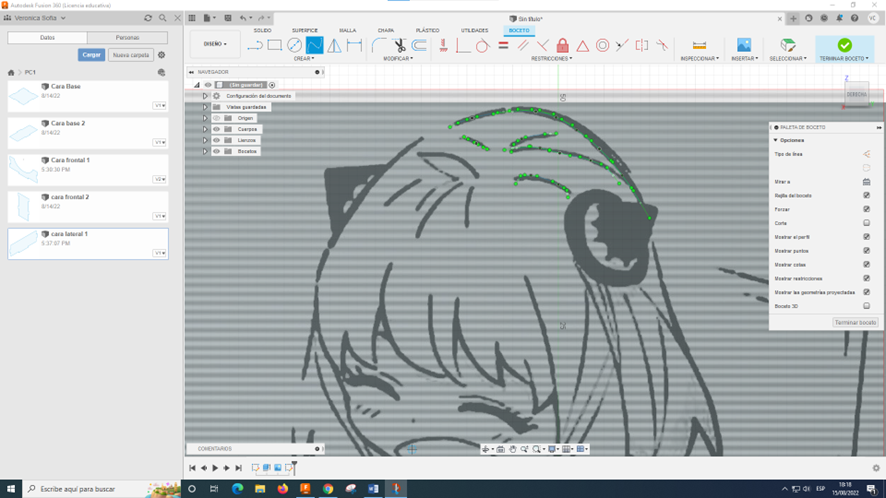Click the Look At icon in sketch palette

click(866, 182)
